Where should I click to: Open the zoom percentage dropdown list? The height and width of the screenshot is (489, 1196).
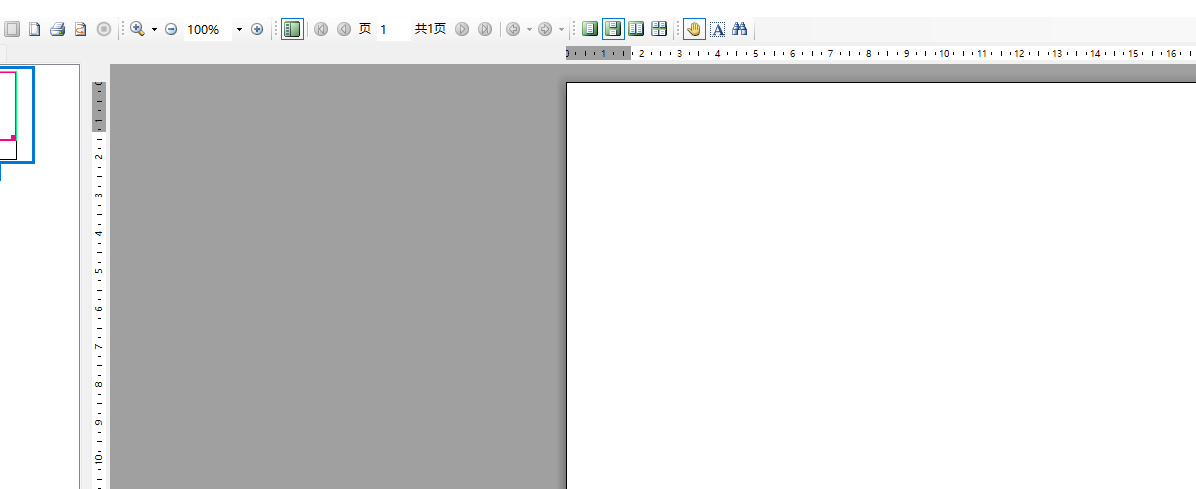[239, 29]
